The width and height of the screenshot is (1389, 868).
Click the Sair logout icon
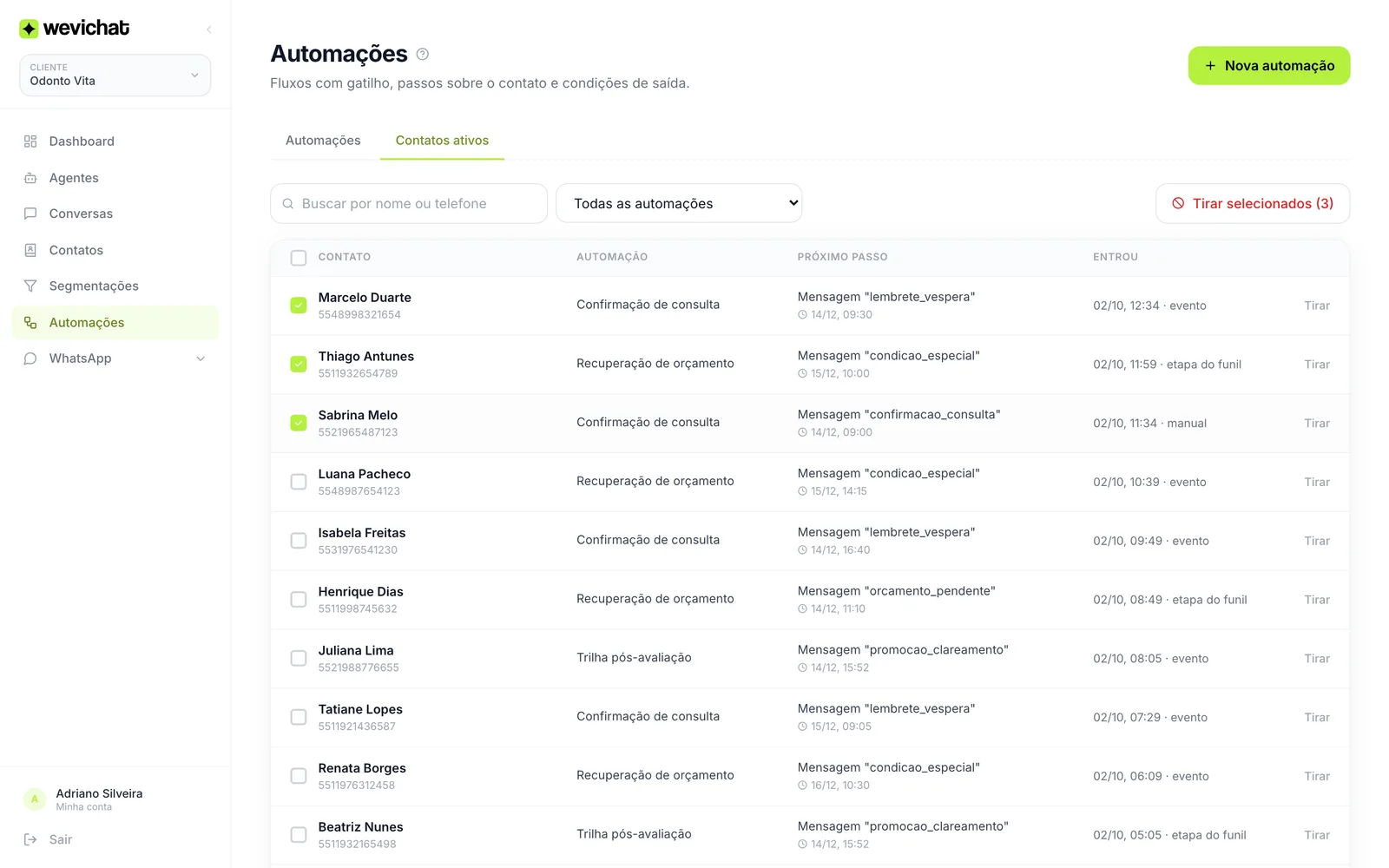pos(30,839)
